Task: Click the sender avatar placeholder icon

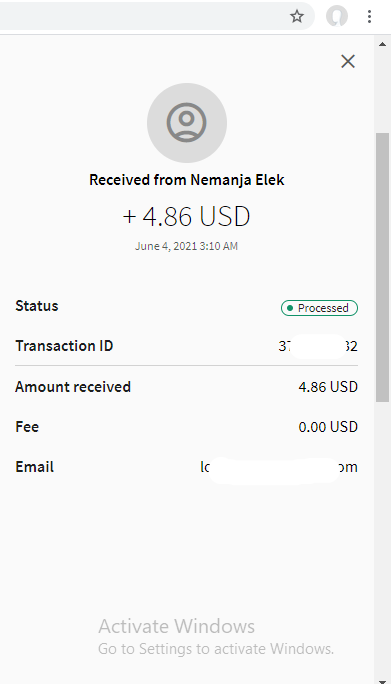Action: (x=187, y=123)
